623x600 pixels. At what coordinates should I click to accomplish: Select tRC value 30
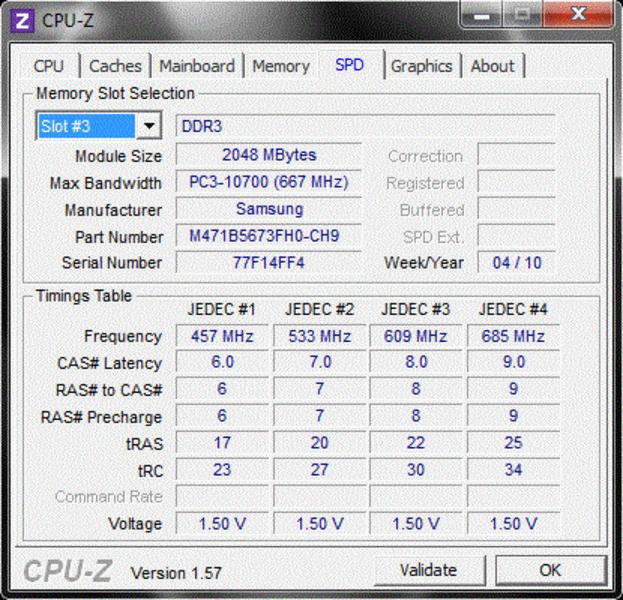tap(416, 470)
